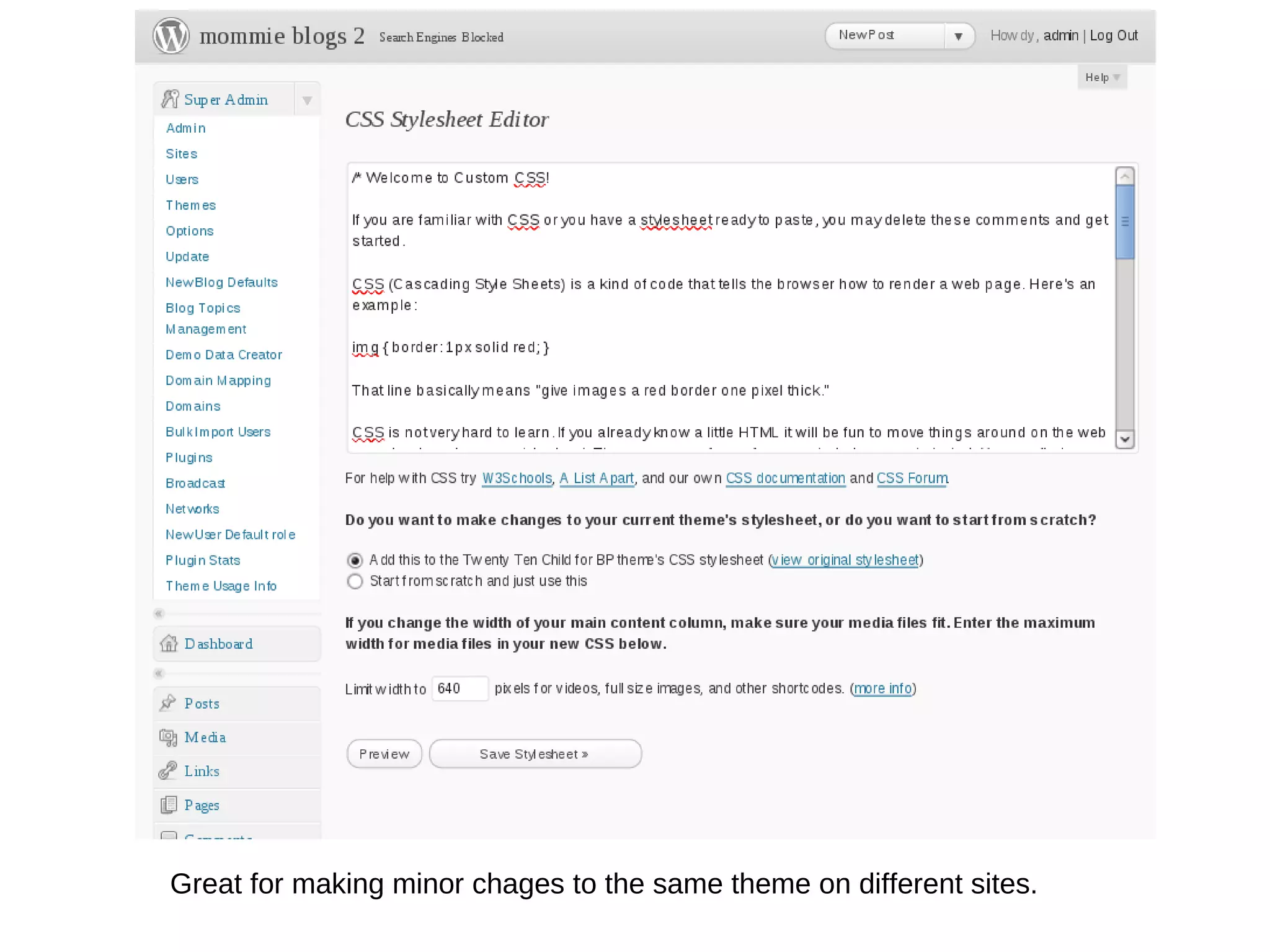
Task: Open the Networks menu item
Action: coord(192,509)
